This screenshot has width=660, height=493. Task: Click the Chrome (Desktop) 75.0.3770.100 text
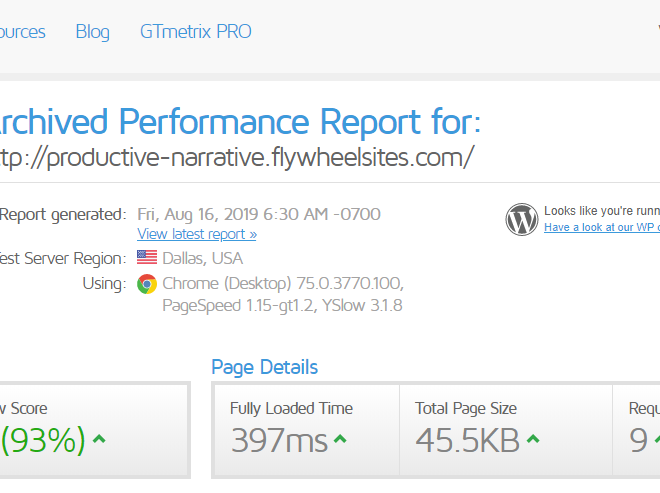click(283, 283)
